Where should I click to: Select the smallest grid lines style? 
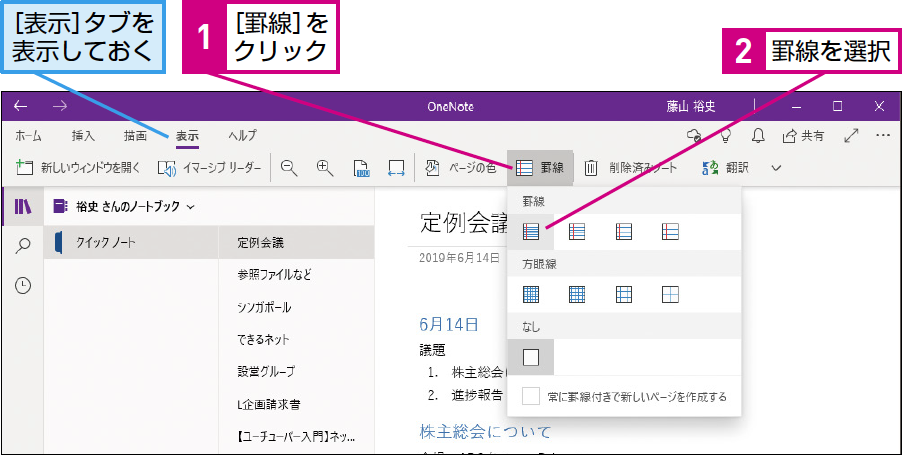(x=531, y=295)
